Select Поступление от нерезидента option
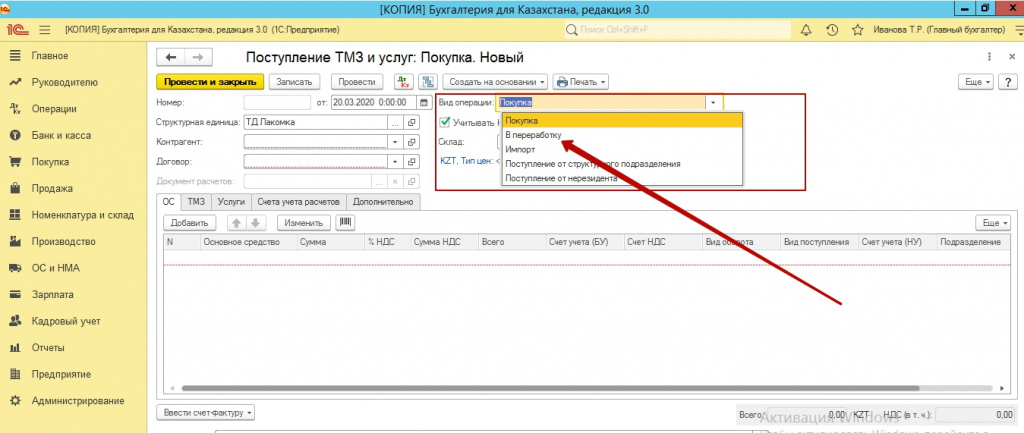 click(623, 178)
